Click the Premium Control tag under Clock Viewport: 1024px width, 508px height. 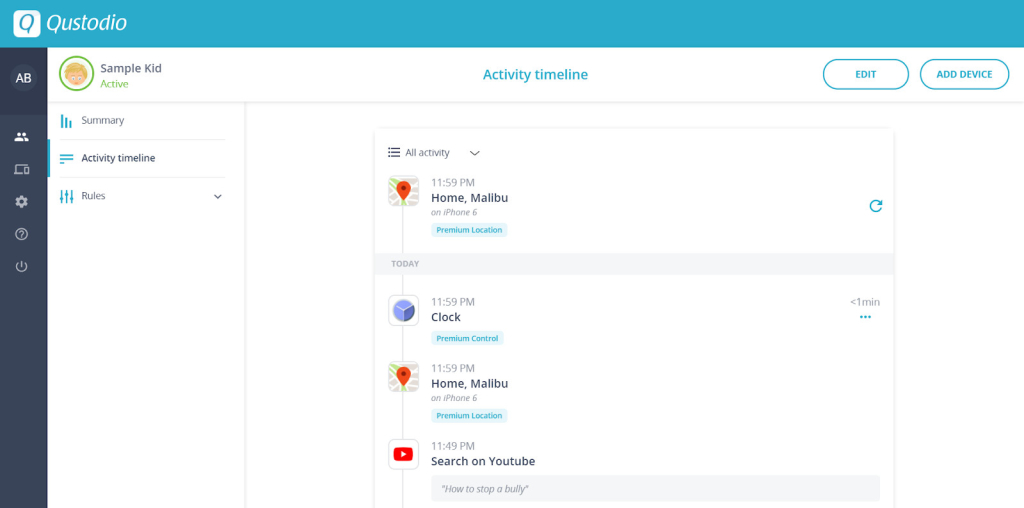pos(467,339)
